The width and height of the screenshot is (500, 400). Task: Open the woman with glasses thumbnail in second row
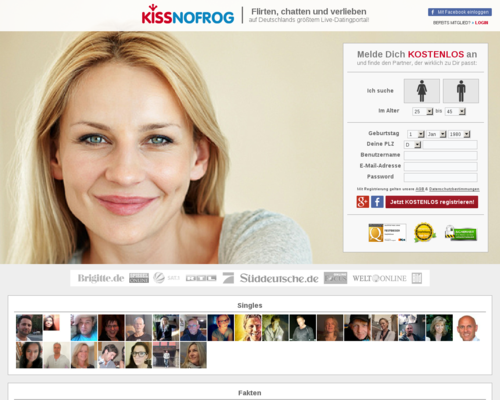click(139, 355)
